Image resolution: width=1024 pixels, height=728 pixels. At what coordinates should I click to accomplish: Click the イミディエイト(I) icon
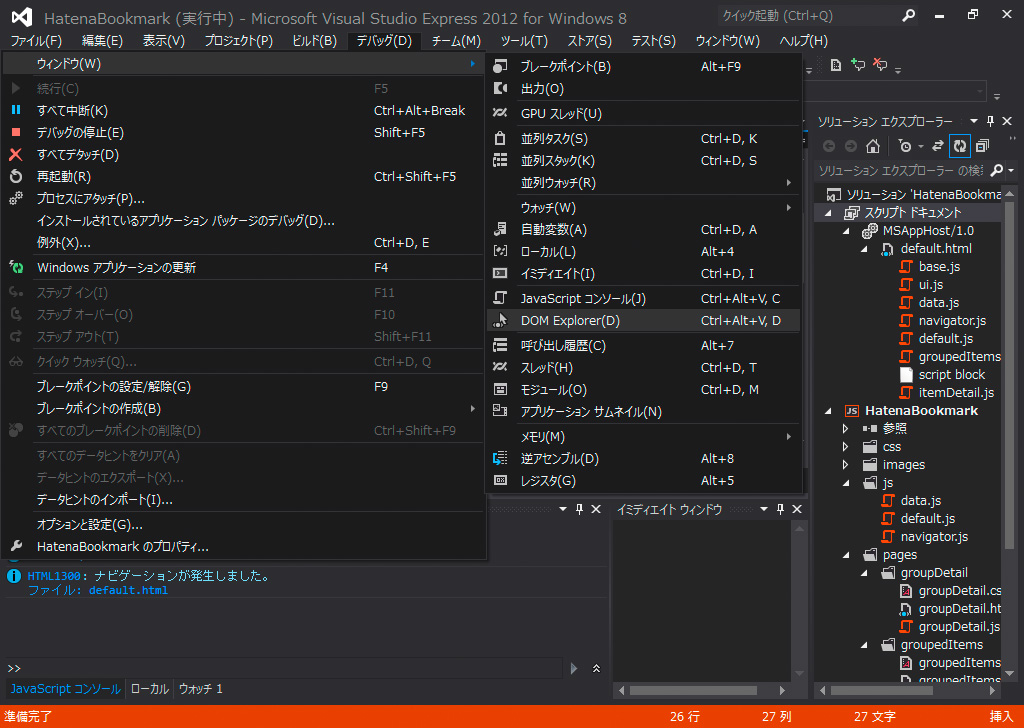[x=500, y=274]
